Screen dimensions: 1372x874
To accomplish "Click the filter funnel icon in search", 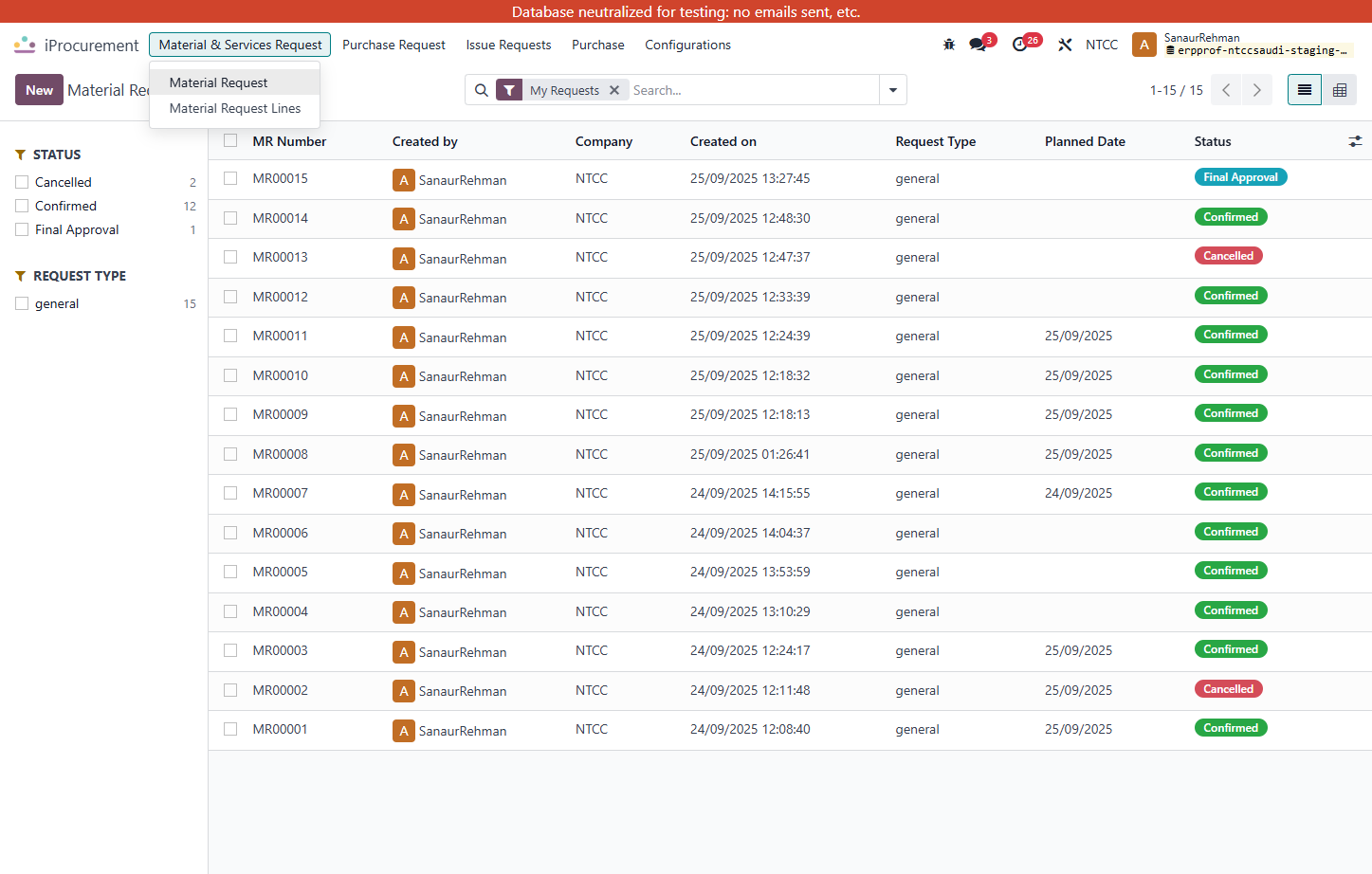I will tap(509, 90).
